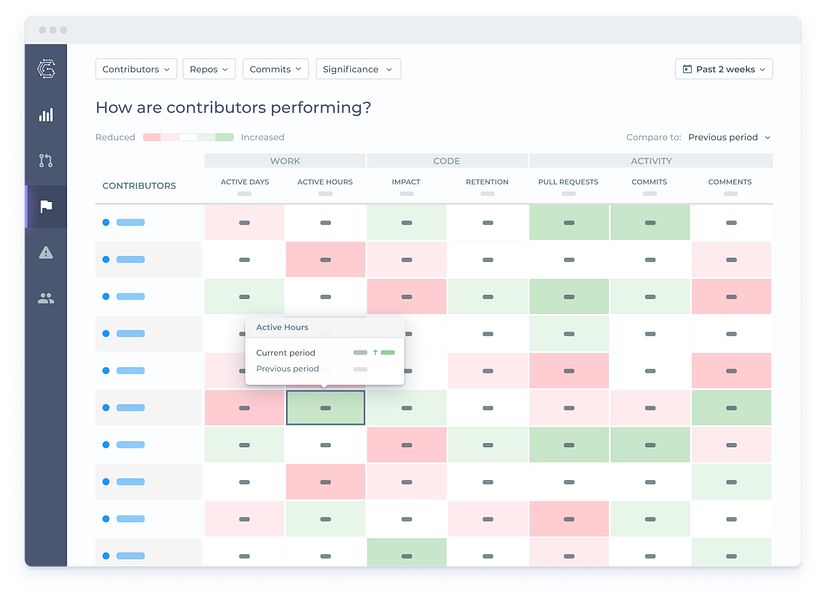Expand the Repos filter dropdown
Screen dimensions: 826x600
(209, 69)
